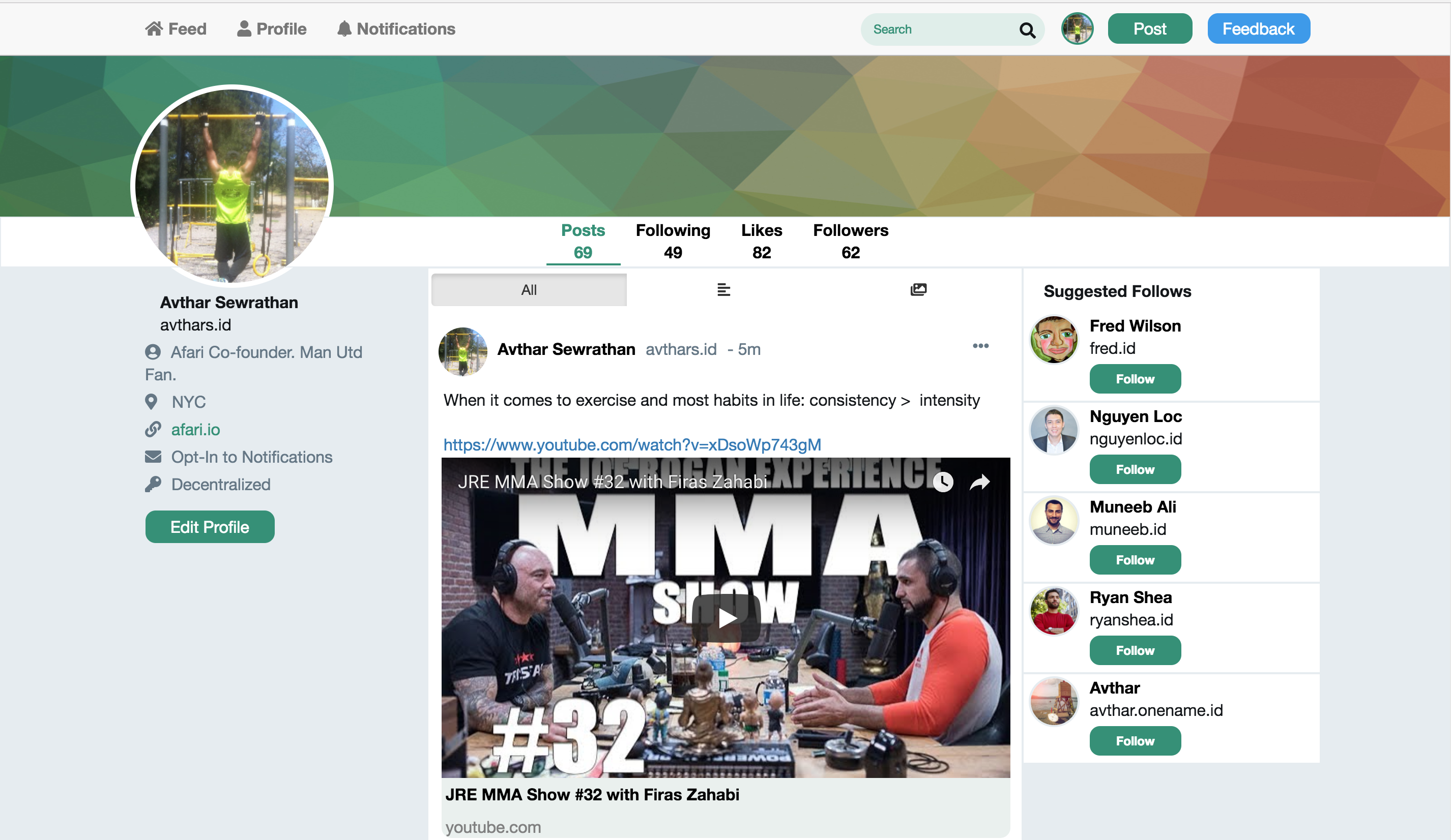Click the search magnifying glass icon

pos(1027,30)
